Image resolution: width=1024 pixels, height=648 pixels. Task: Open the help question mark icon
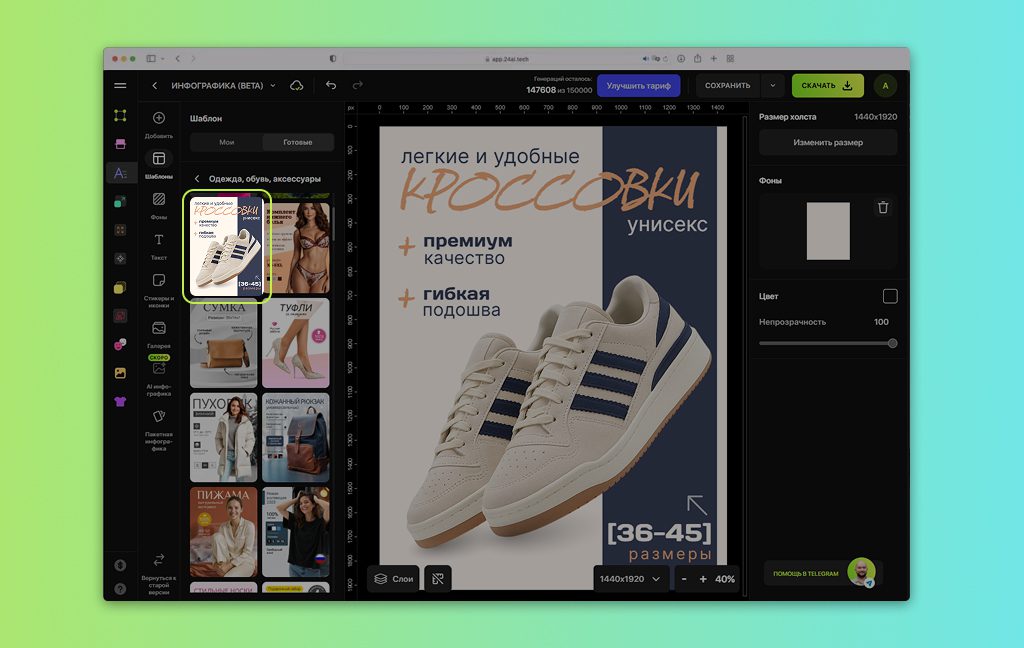pos(120,589)
